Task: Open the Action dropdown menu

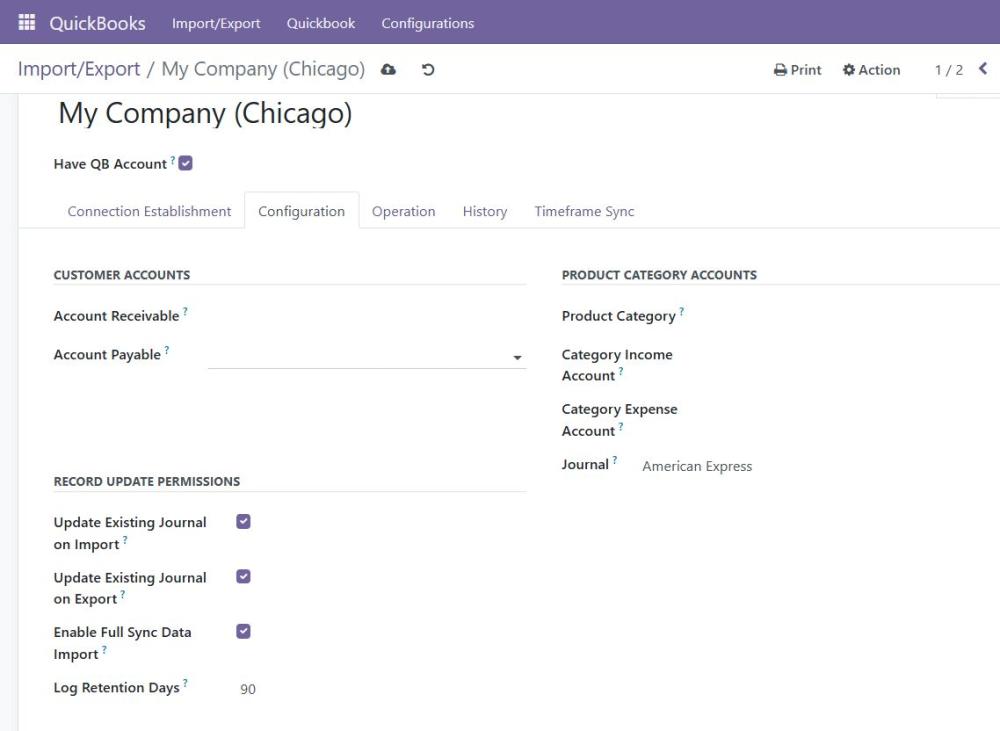Action: [x=871, y=70]
